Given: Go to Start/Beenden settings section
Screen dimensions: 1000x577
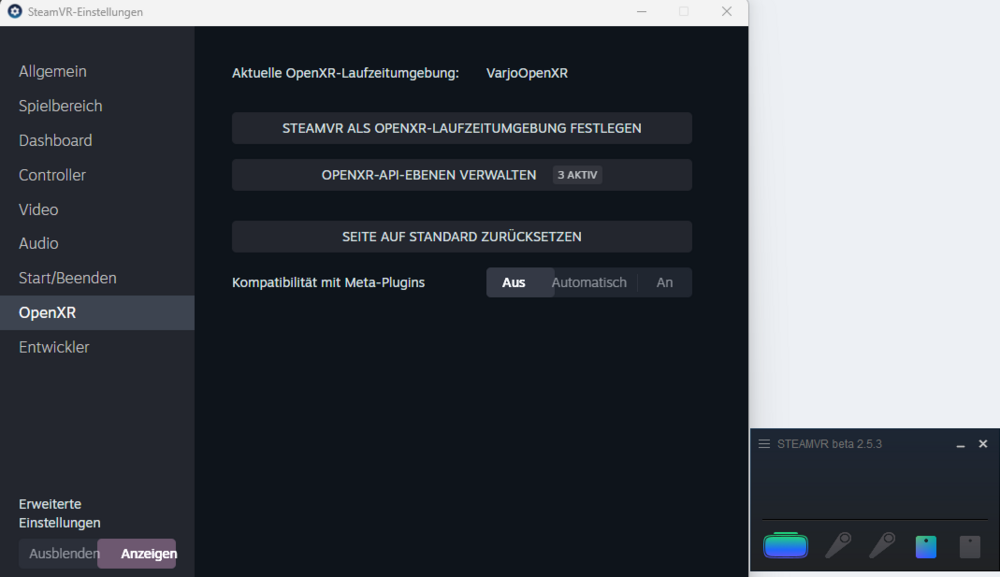Looking at the screenshot, I should click(97, 278).
